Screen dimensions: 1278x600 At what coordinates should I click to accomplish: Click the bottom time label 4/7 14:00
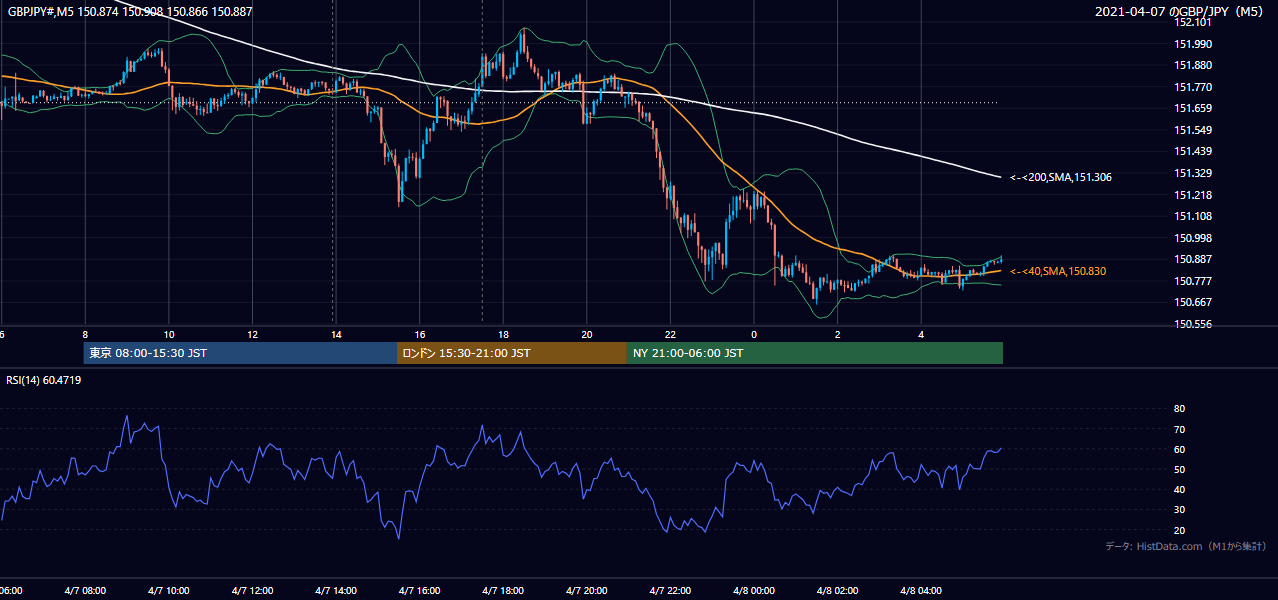(x=336, y=591)
